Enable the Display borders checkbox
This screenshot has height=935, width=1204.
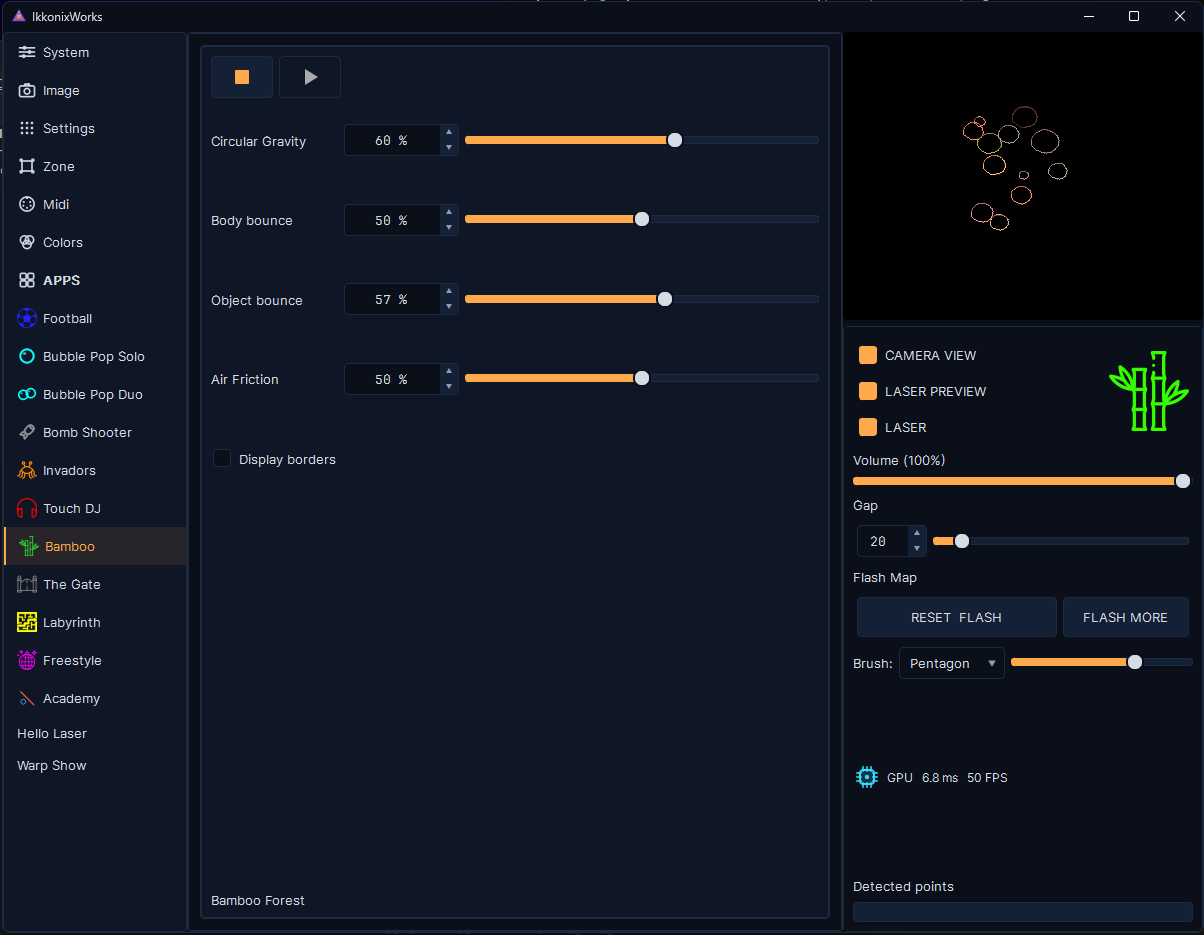[222, 458]
